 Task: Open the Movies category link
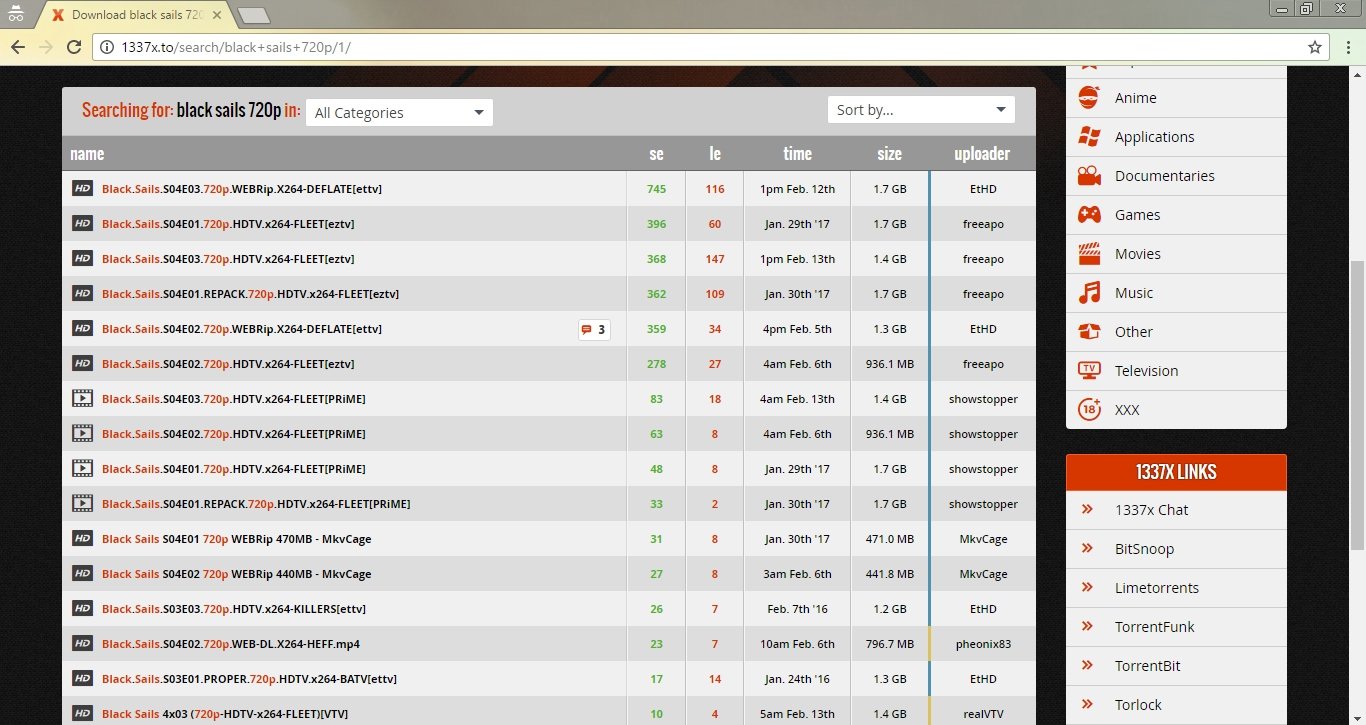point(1137,253)
